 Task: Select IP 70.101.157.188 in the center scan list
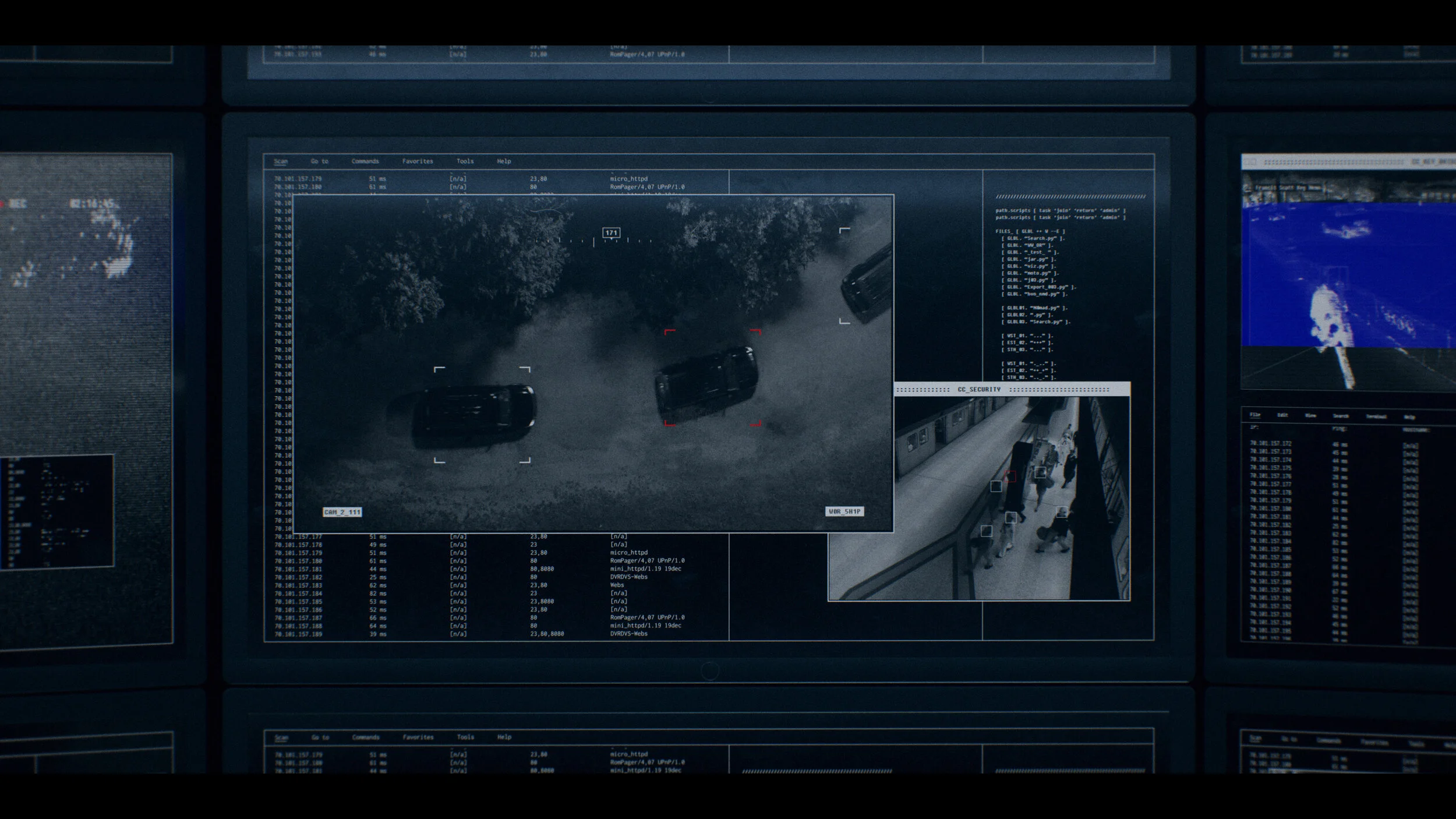298,626
